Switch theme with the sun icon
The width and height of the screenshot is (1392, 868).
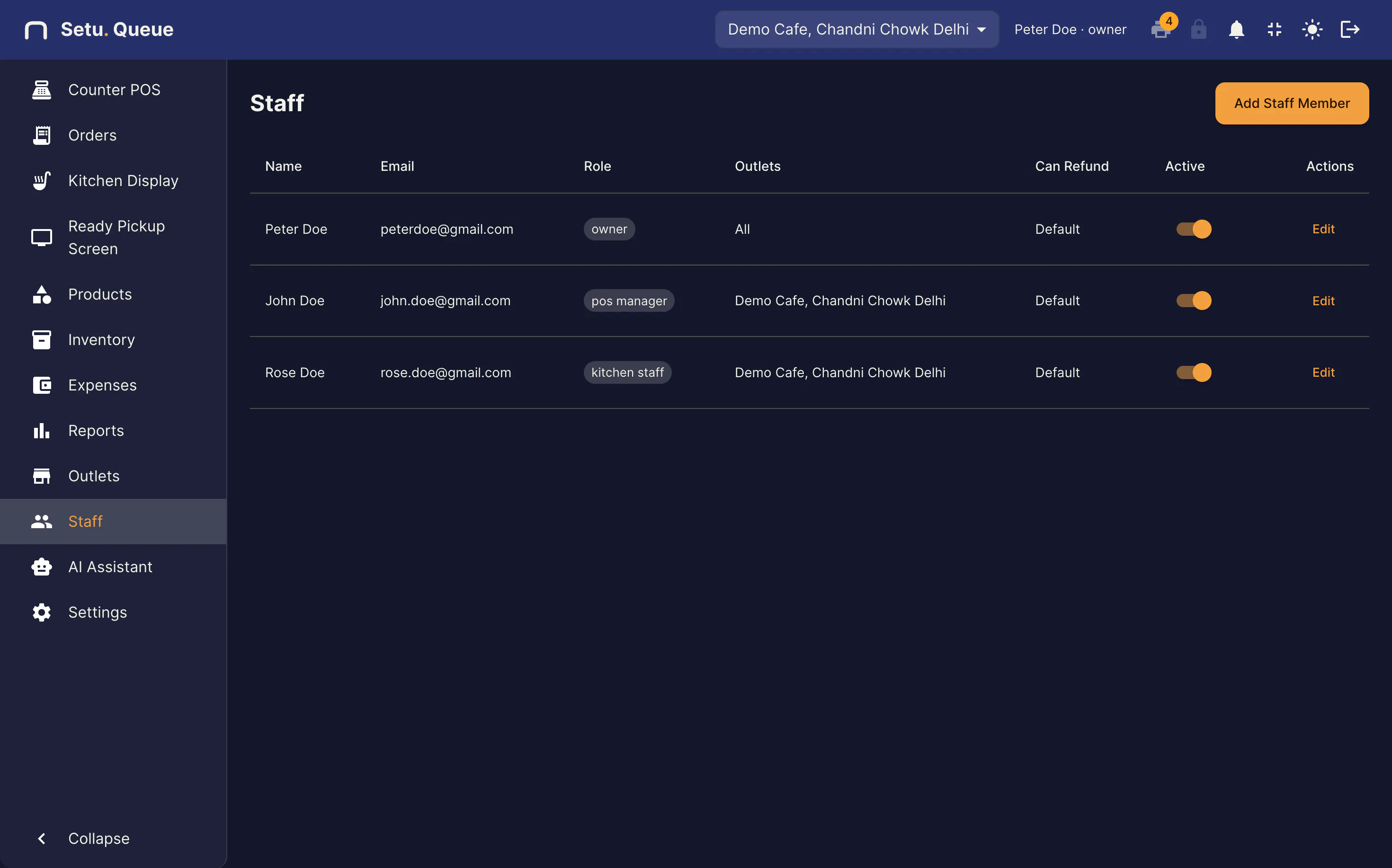[1312, 29]
